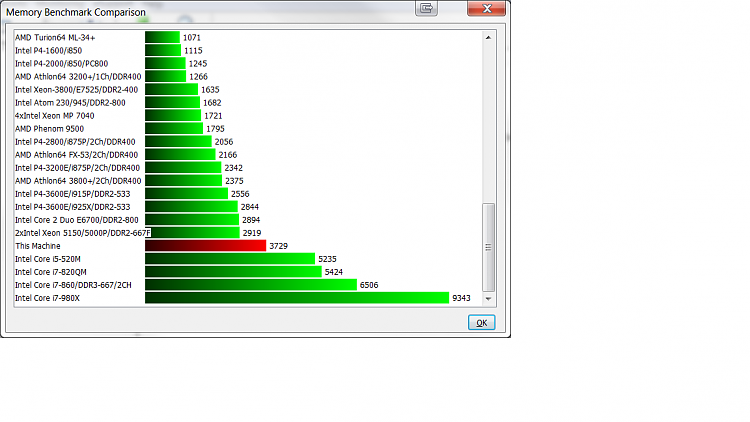Click the score value 2342
Image resolution: width=750 pixels, height=422 pixels.
point(234,167)
